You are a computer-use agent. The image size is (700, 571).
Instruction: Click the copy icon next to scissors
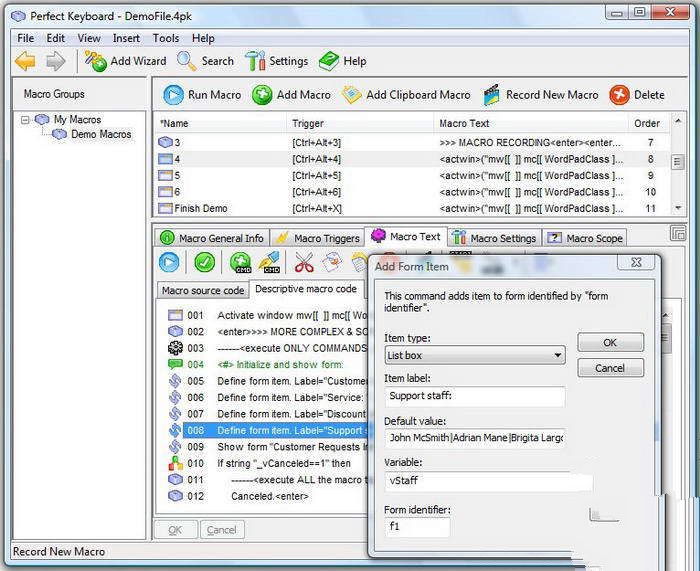pos(332,263)
